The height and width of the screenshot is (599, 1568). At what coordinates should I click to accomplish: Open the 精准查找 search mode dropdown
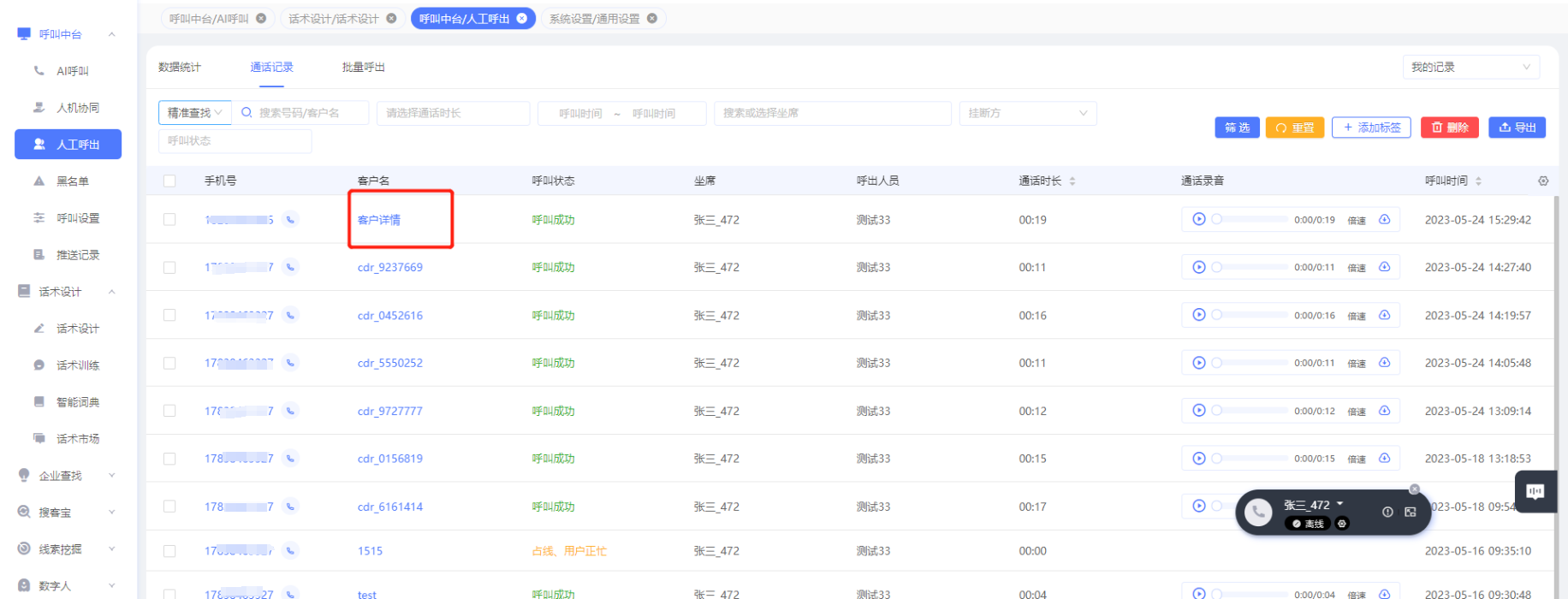(x=195, y=113)
